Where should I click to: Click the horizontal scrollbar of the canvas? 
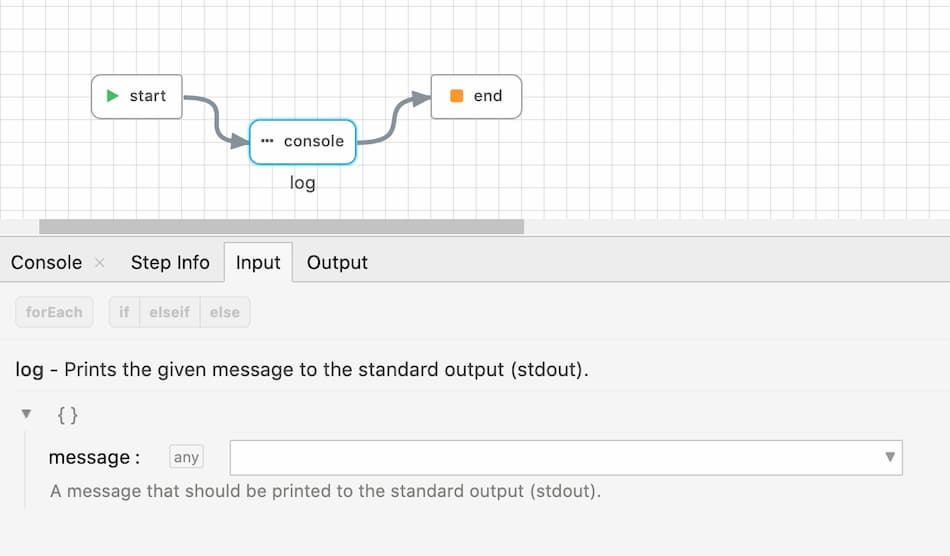[282, 227]
